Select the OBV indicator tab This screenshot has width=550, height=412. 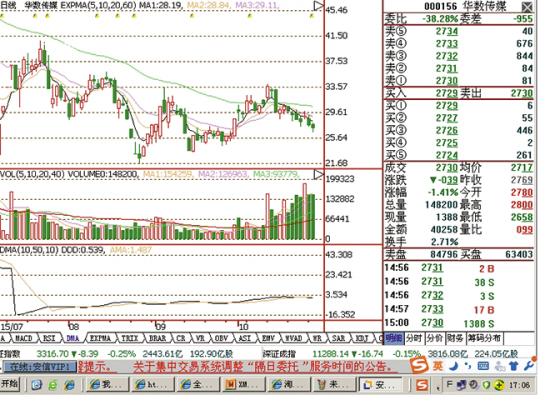pyautogui.click(x=221, y=338)
